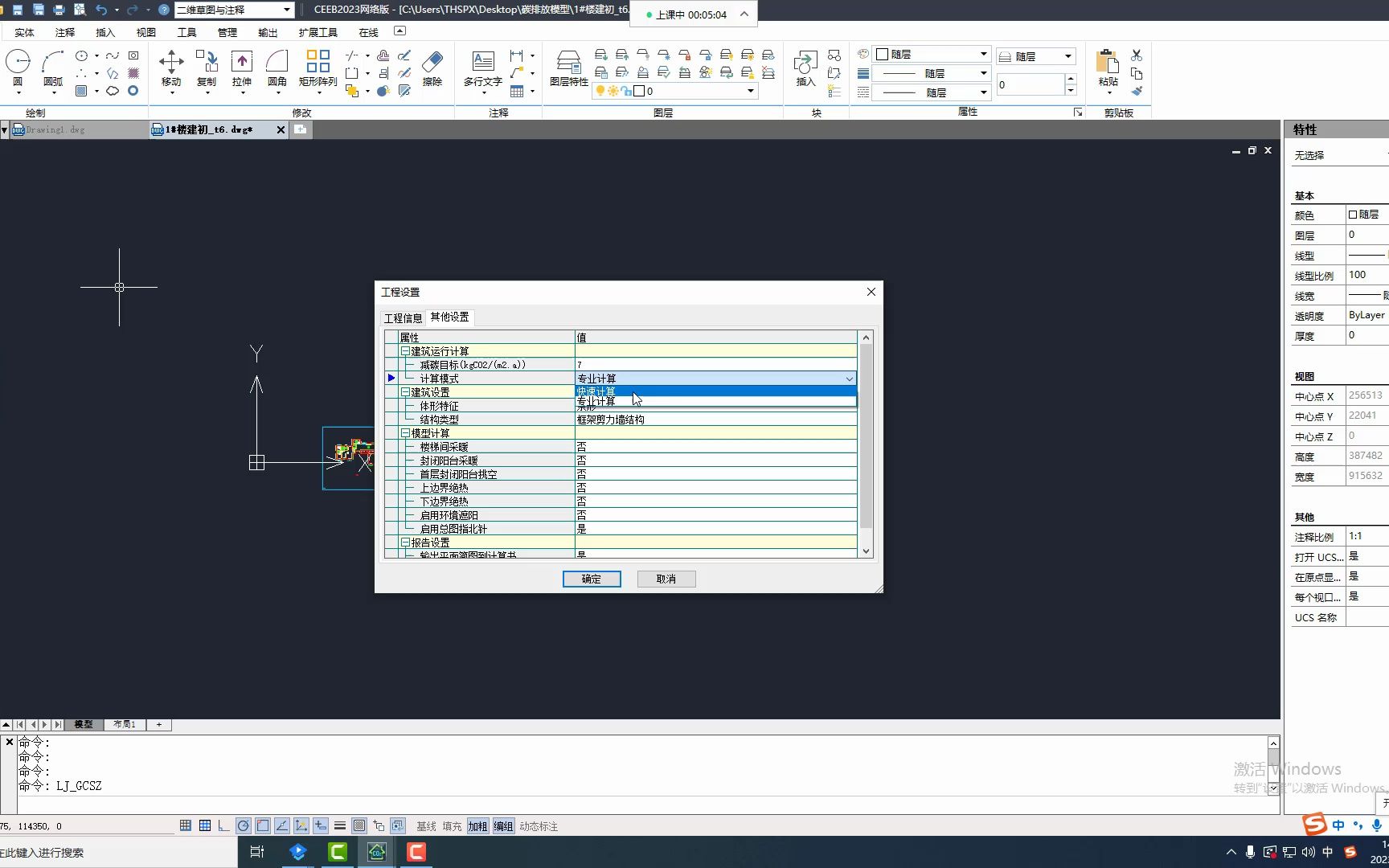Collapse the 建筑运行计算 tree group

point(405,351)
